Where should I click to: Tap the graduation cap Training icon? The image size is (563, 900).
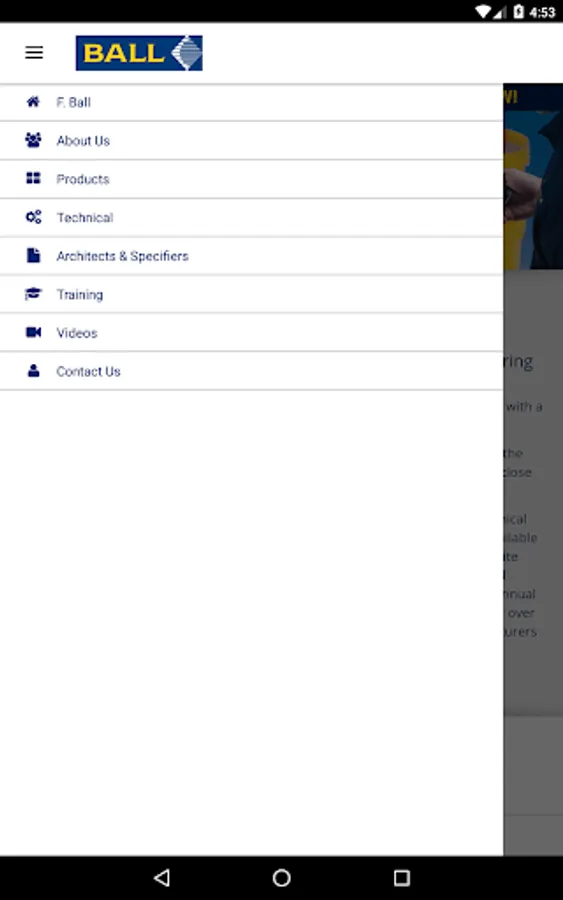click(33, 294)
